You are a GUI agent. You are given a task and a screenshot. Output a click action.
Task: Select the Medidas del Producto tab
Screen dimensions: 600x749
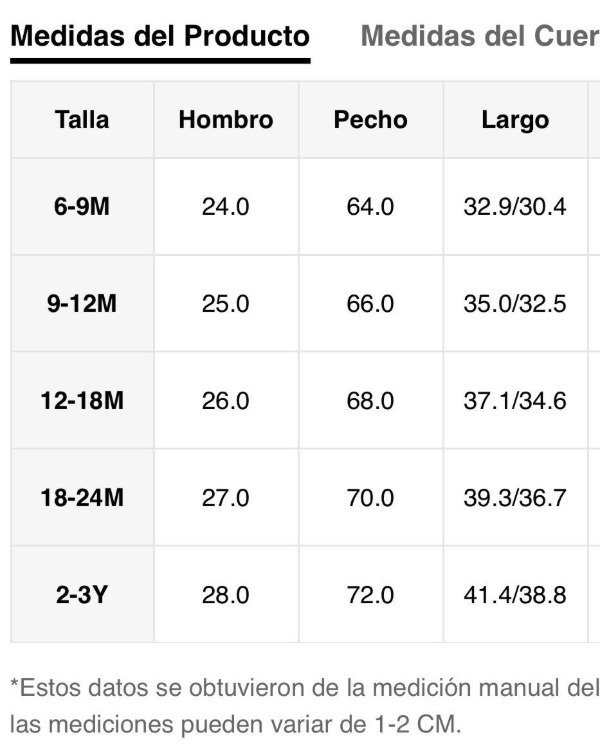click(160, 36)
